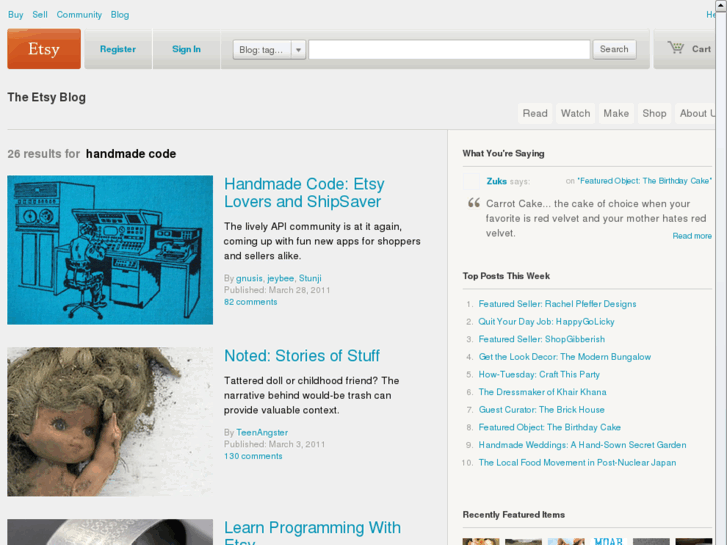727x545 pixels.
Task: Open 'Get the Look Decor: The Modern Bungalow'
Action: click(565, 357)
